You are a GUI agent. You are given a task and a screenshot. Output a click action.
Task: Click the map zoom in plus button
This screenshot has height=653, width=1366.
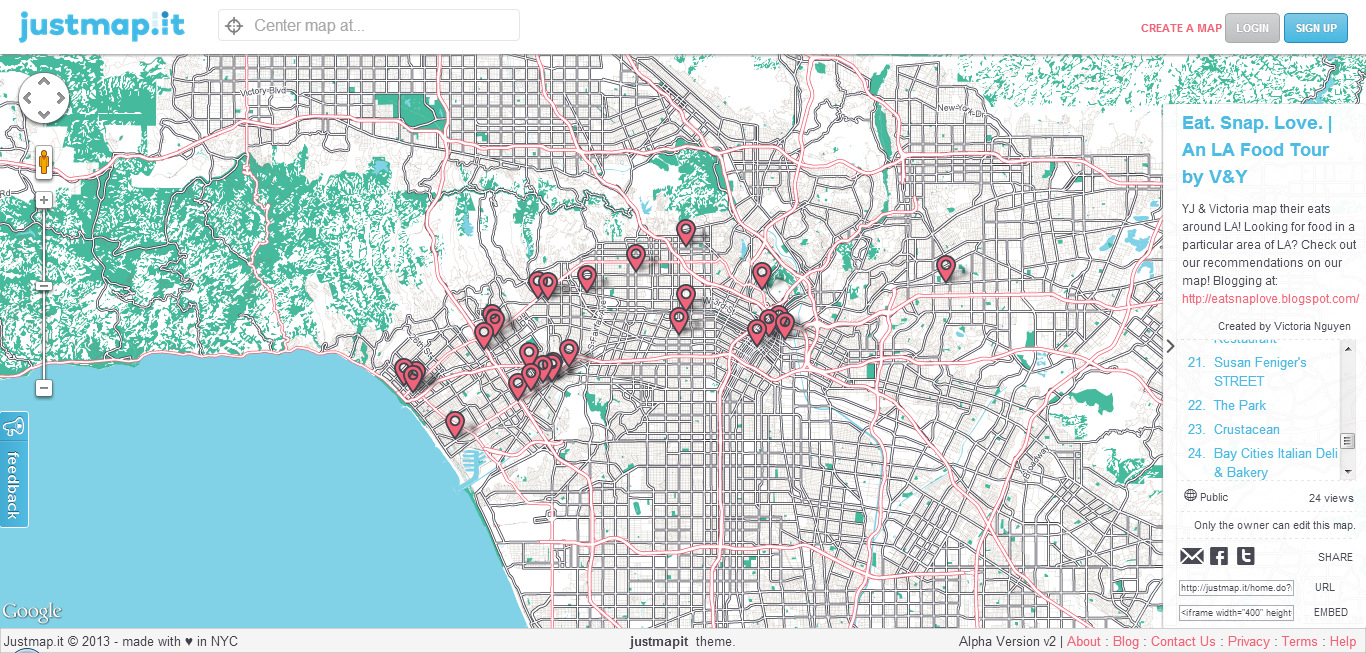tap(44, 200)
